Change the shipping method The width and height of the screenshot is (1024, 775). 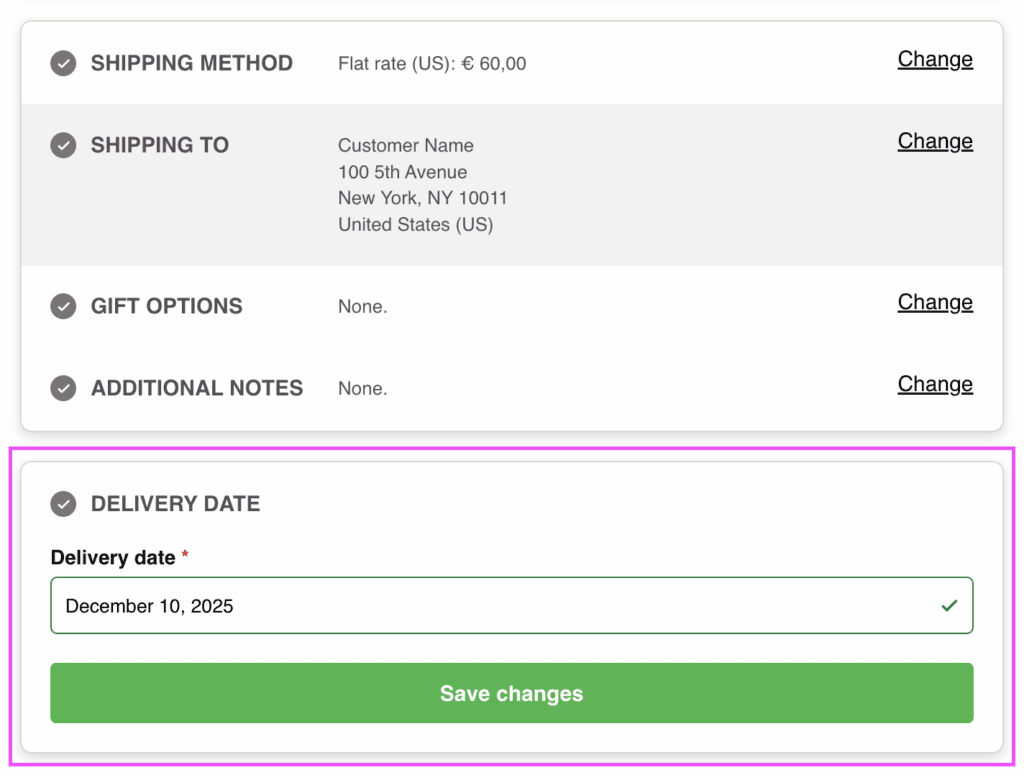[x=934, y=60]
